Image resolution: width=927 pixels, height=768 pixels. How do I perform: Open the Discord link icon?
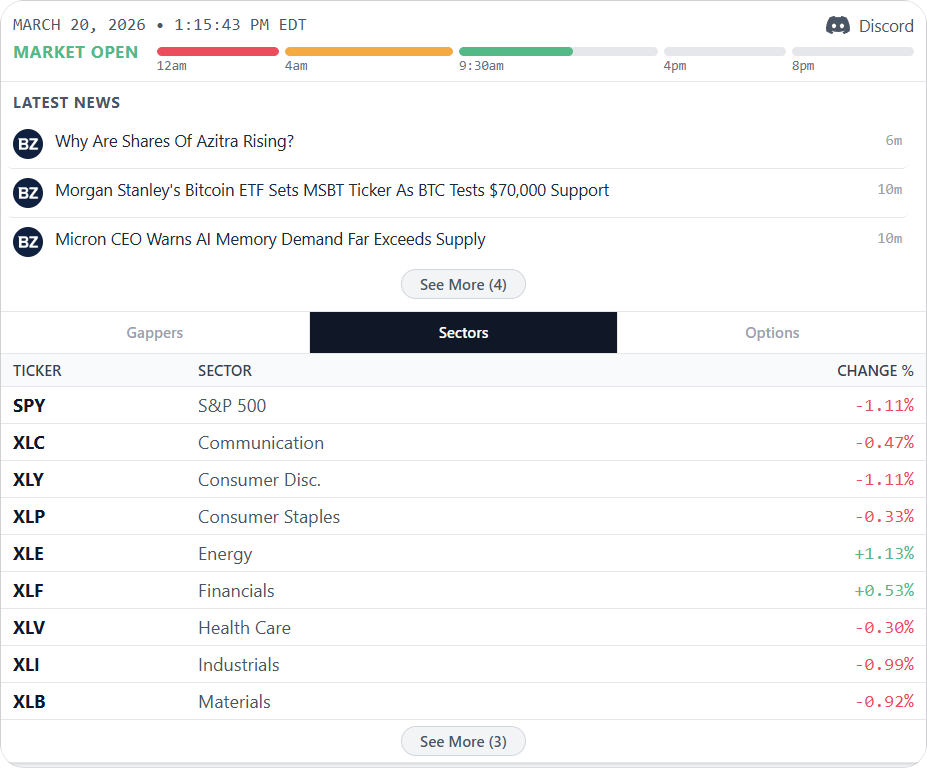point(838,25)
